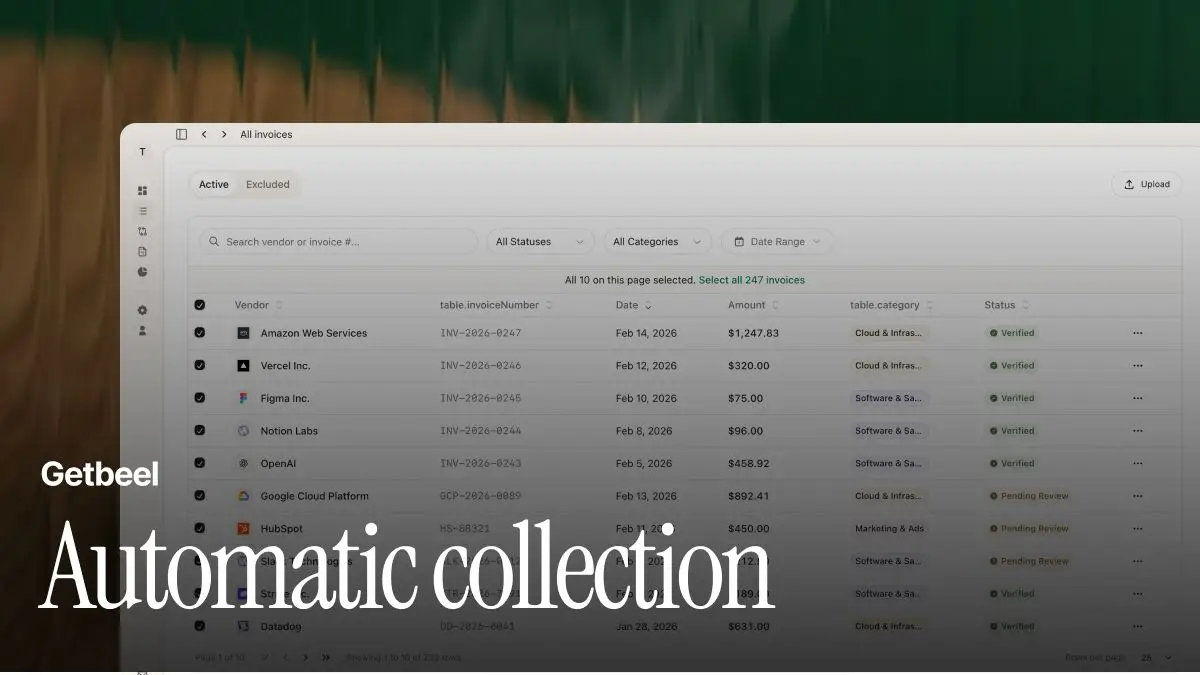Open the pie chart reports icon
Image resolution: width=1200 pixels, height=675 pixels.
(x=142, y=271)
